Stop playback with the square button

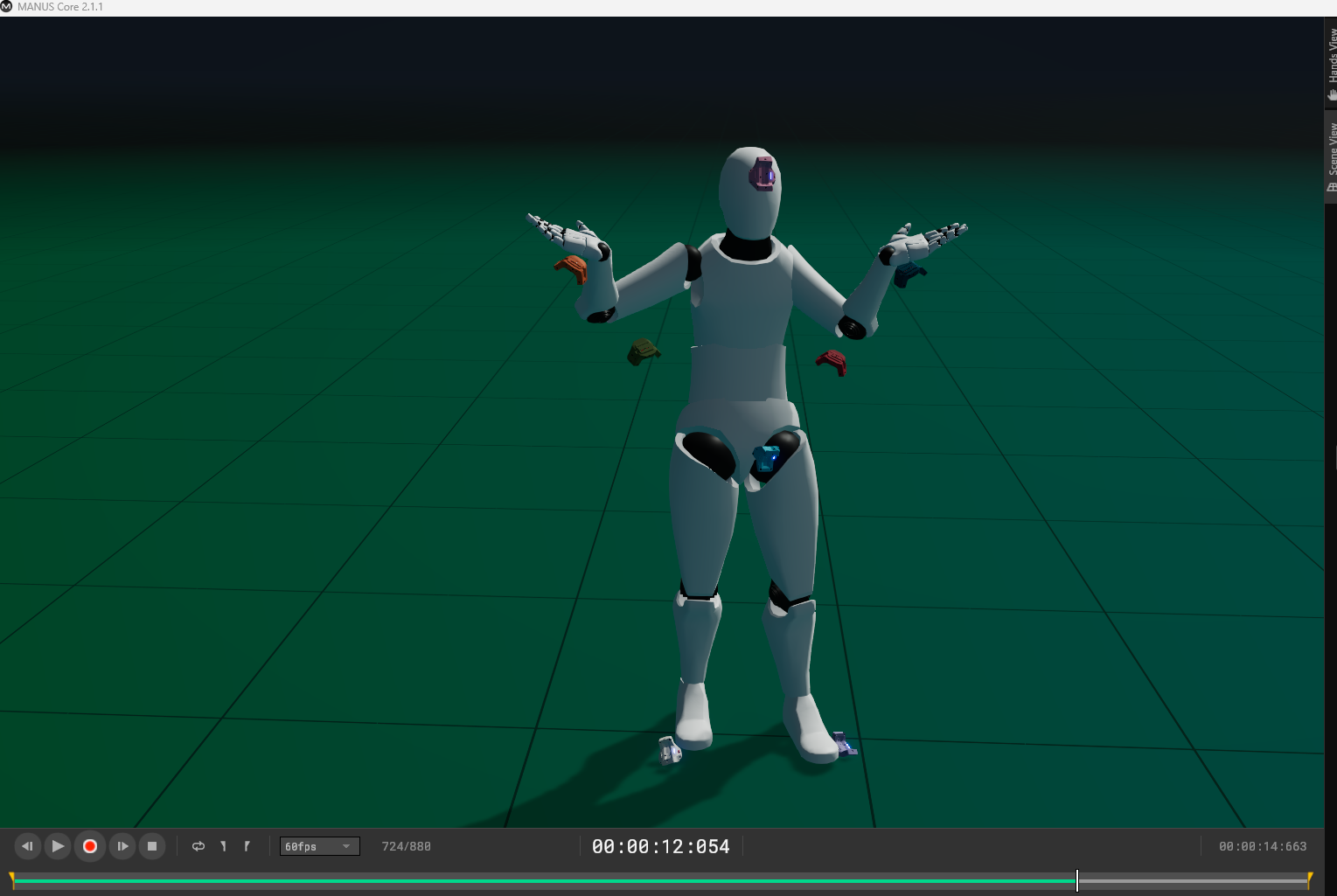click(152, 846)
